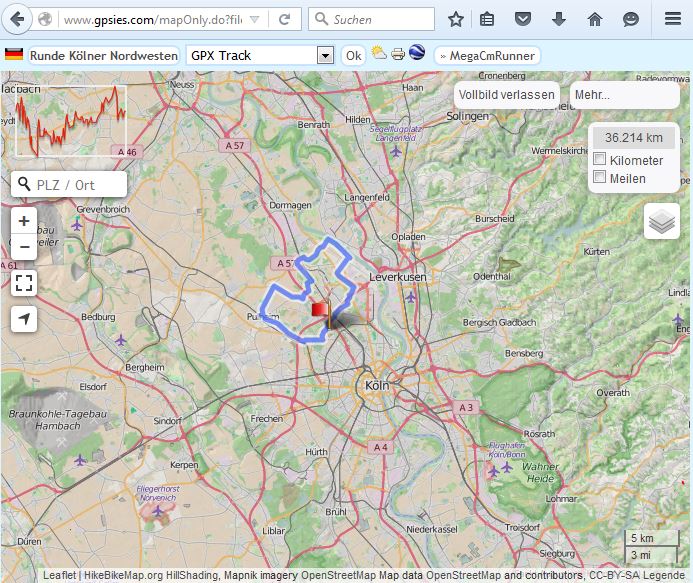Click the globe icon after the printer
This screenshot has width=693, height=583.
click(417, 54)
